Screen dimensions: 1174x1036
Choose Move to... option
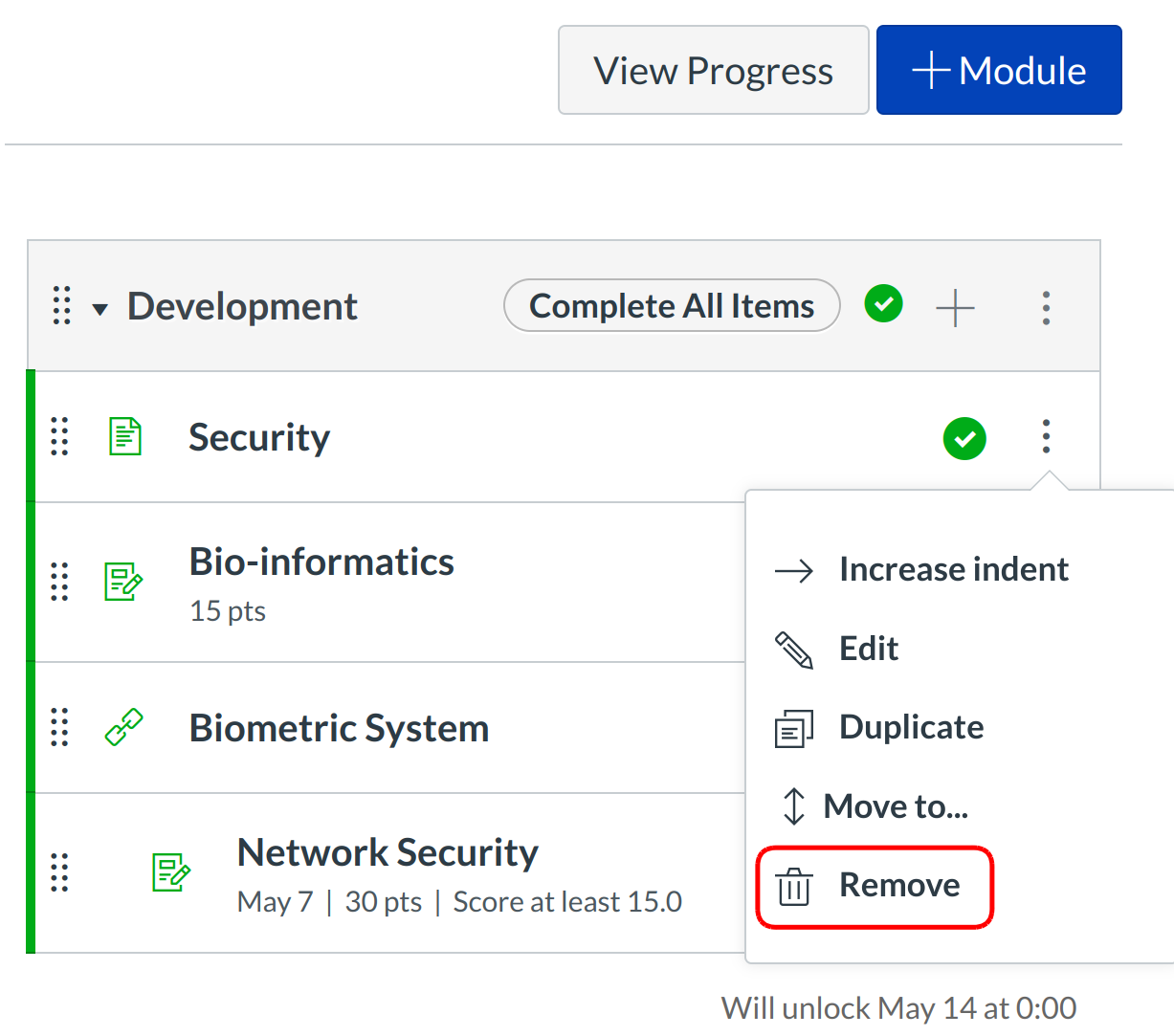coord(895,807)
